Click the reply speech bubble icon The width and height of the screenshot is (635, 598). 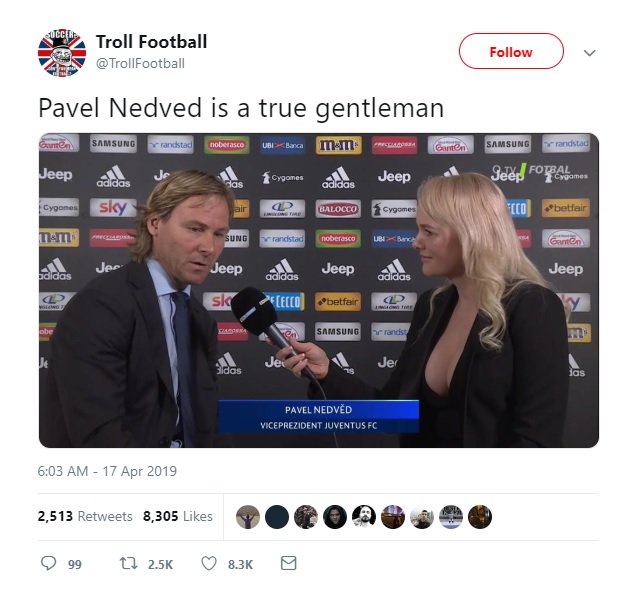[49, 563]
